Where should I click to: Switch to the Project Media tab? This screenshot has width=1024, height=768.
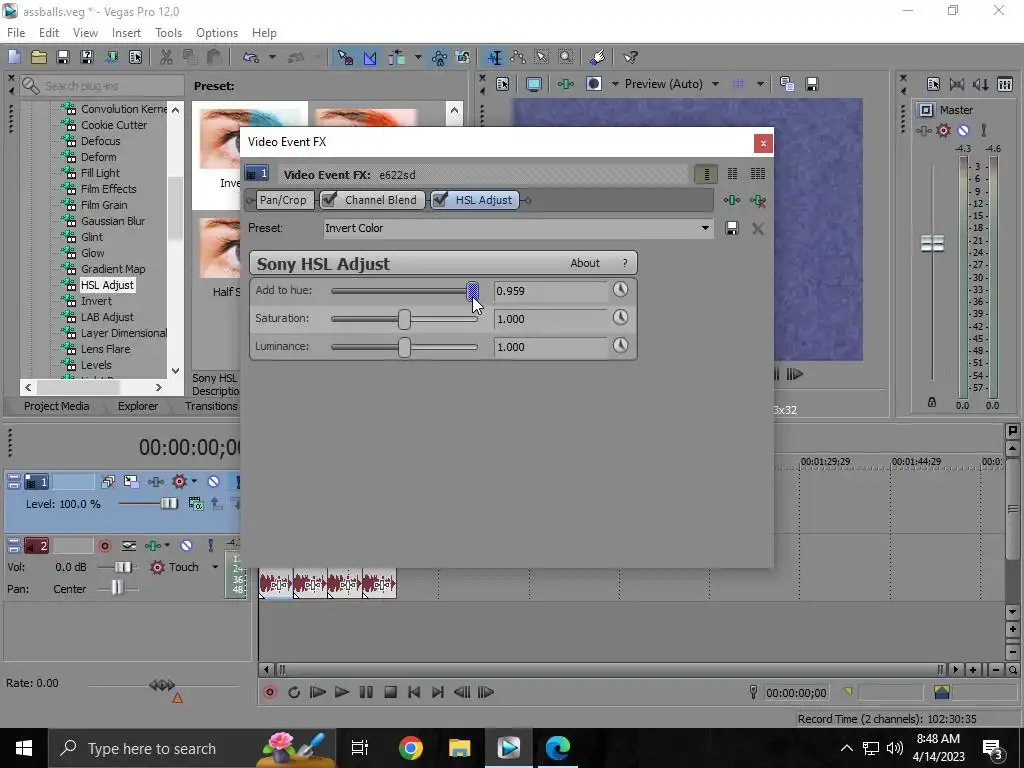tap(57, 406)
